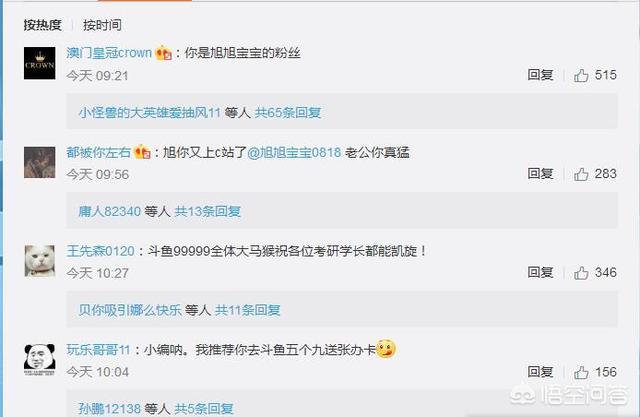Viewport: 640px width, 417px height.
Task: Expand 共5条回复 replies
Action: click(204, 408)
